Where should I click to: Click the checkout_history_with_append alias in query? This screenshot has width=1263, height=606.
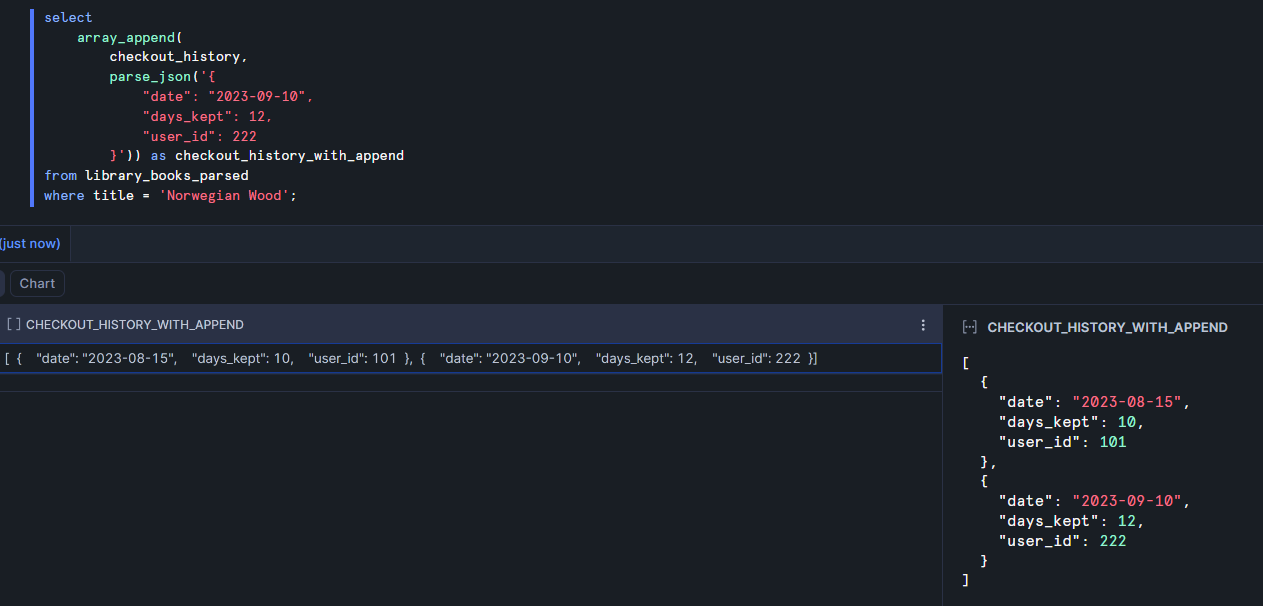(x=289, y=155)
